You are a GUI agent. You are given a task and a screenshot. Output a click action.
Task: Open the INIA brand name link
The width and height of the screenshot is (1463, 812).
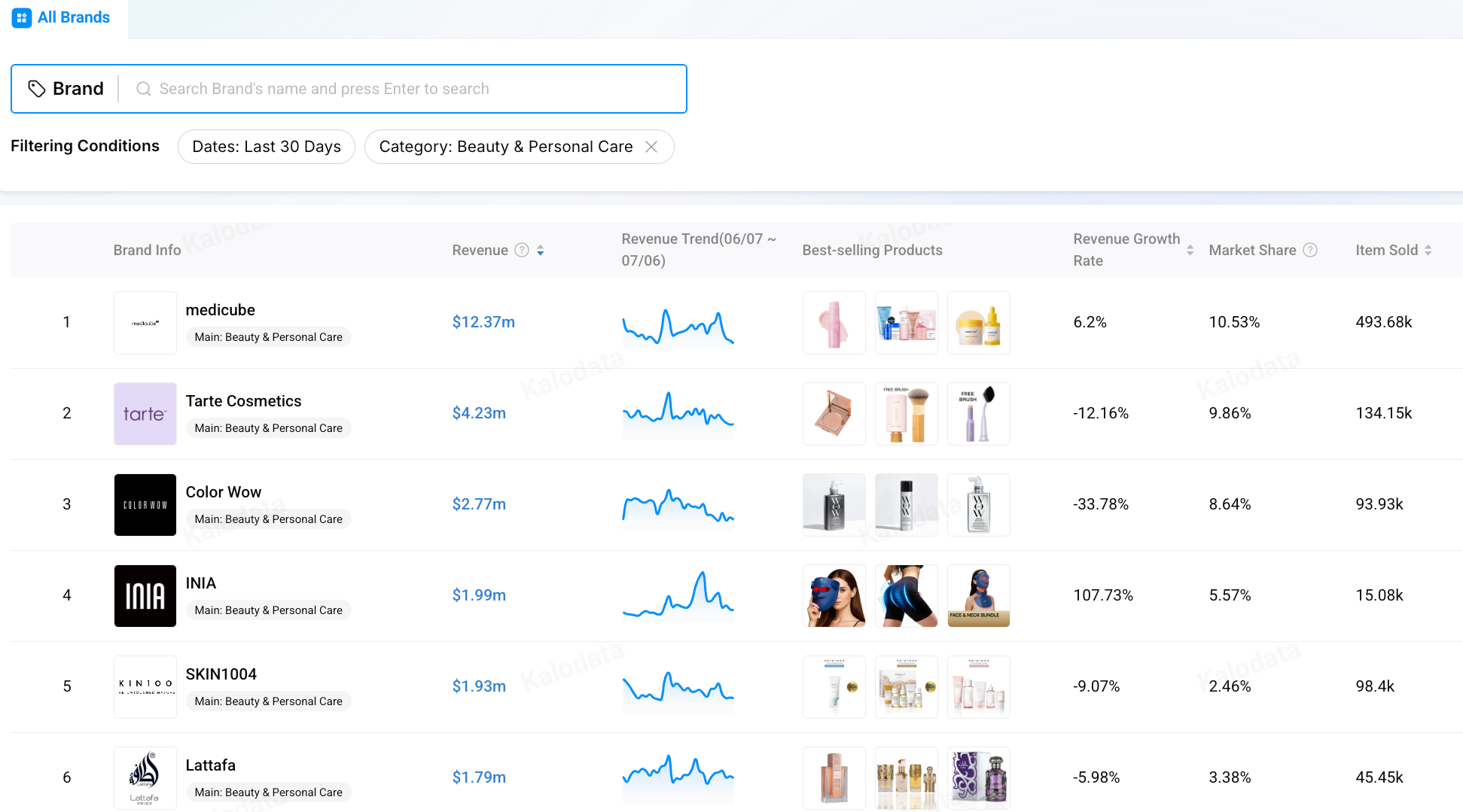[201, 583]
